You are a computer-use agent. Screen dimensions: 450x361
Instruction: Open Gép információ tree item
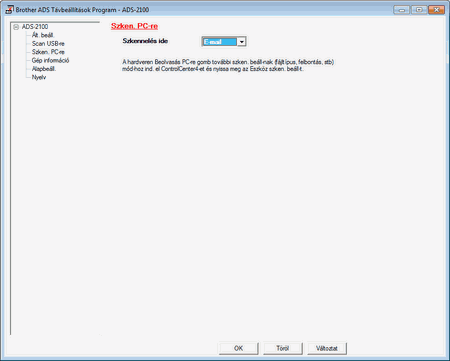(50, 60)
